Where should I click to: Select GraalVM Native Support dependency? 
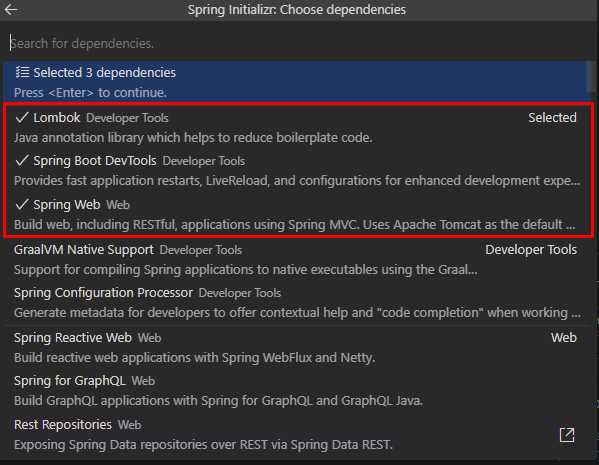click(296, 259)
